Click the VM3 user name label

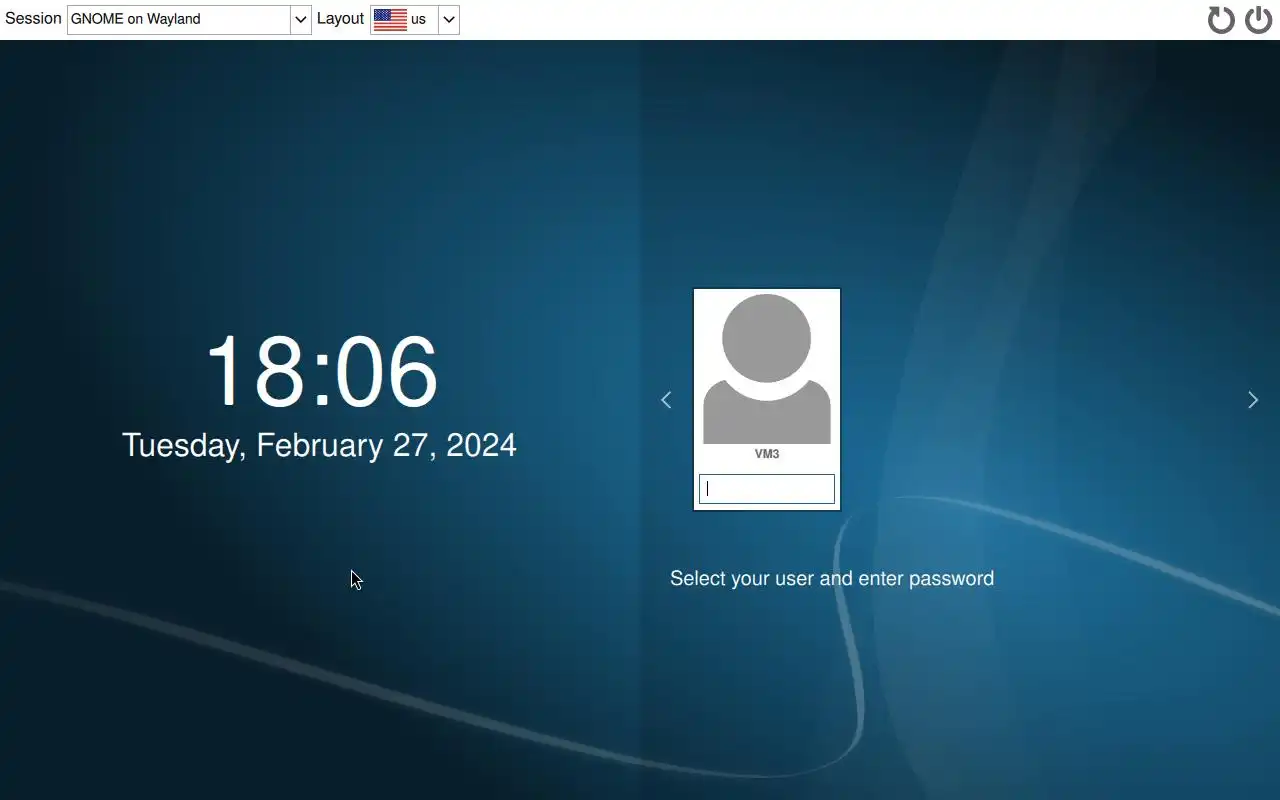[x=767, y=454]
